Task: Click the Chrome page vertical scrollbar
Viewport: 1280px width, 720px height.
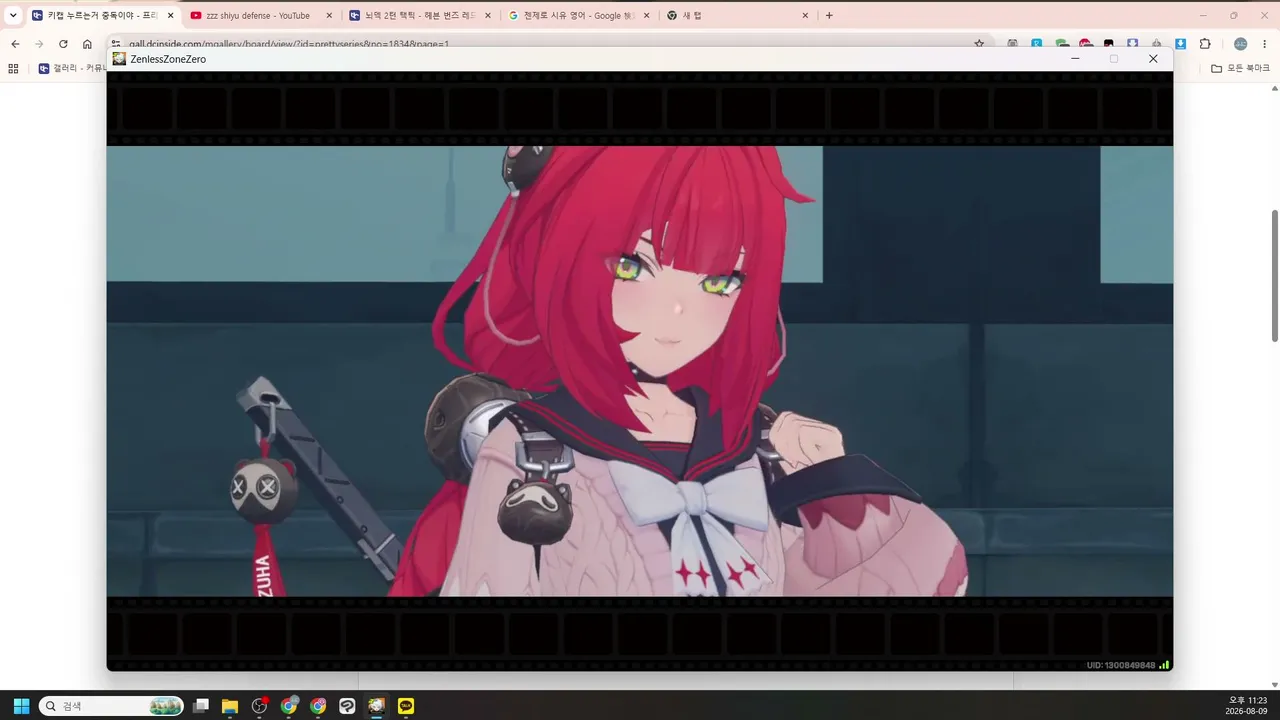Action: (1274, 276)
